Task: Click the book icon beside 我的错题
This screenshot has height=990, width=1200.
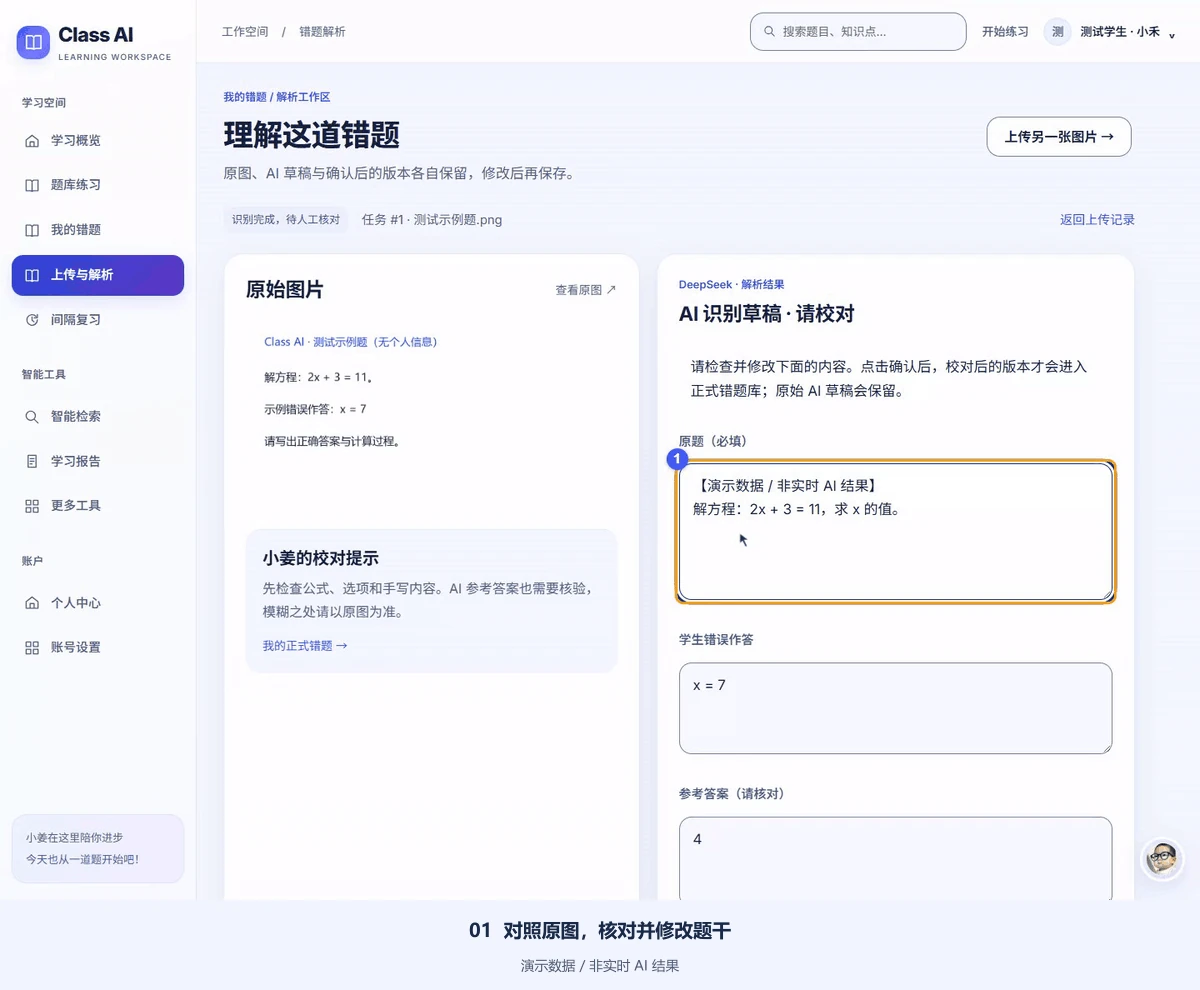Action: pyautogui.click(x=32, y=230)
